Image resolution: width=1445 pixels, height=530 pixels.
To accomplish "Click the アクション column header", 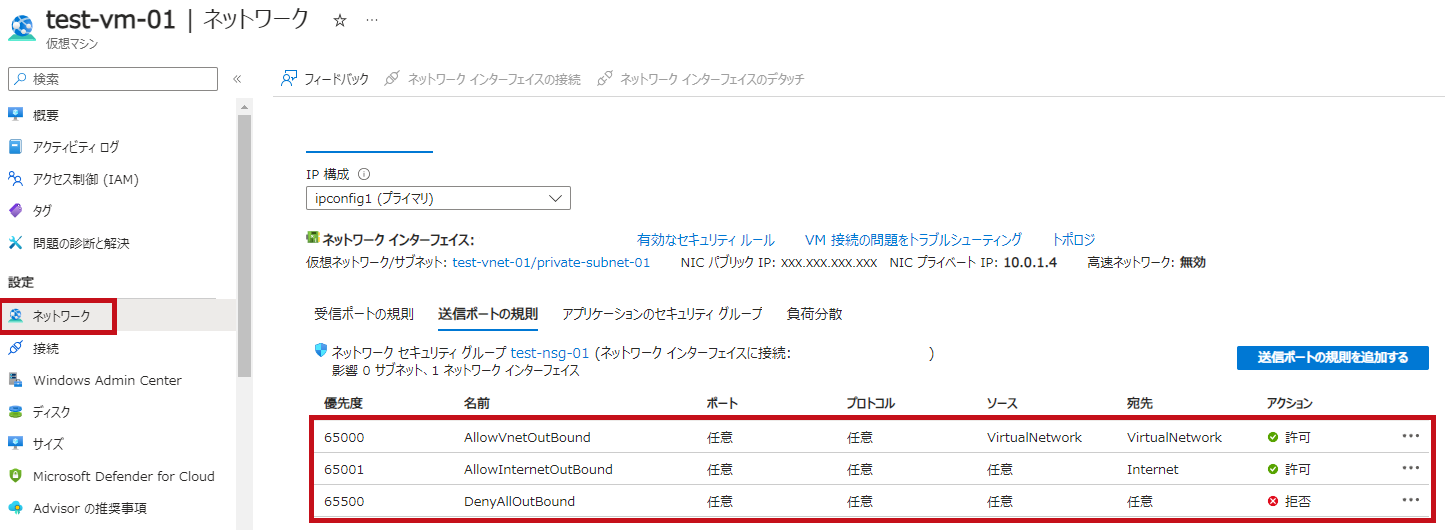I will (1290, 403).
